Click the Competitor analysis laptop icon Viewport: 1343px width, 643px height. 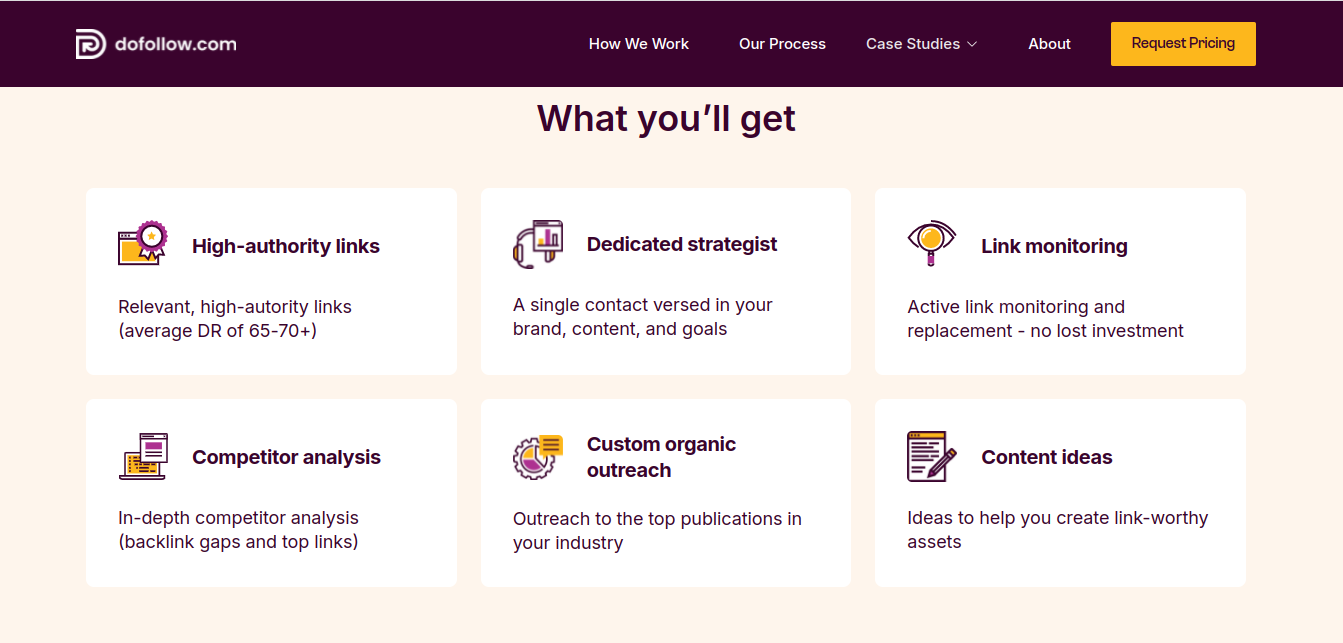coord(143,456)
